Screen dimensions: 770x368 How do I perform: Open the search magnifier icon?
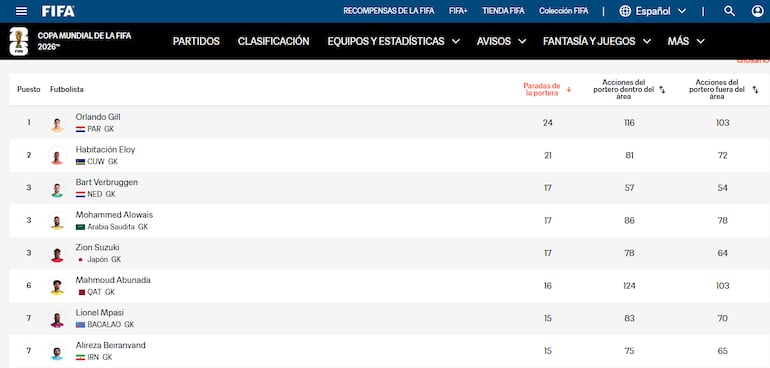[730, 11]
